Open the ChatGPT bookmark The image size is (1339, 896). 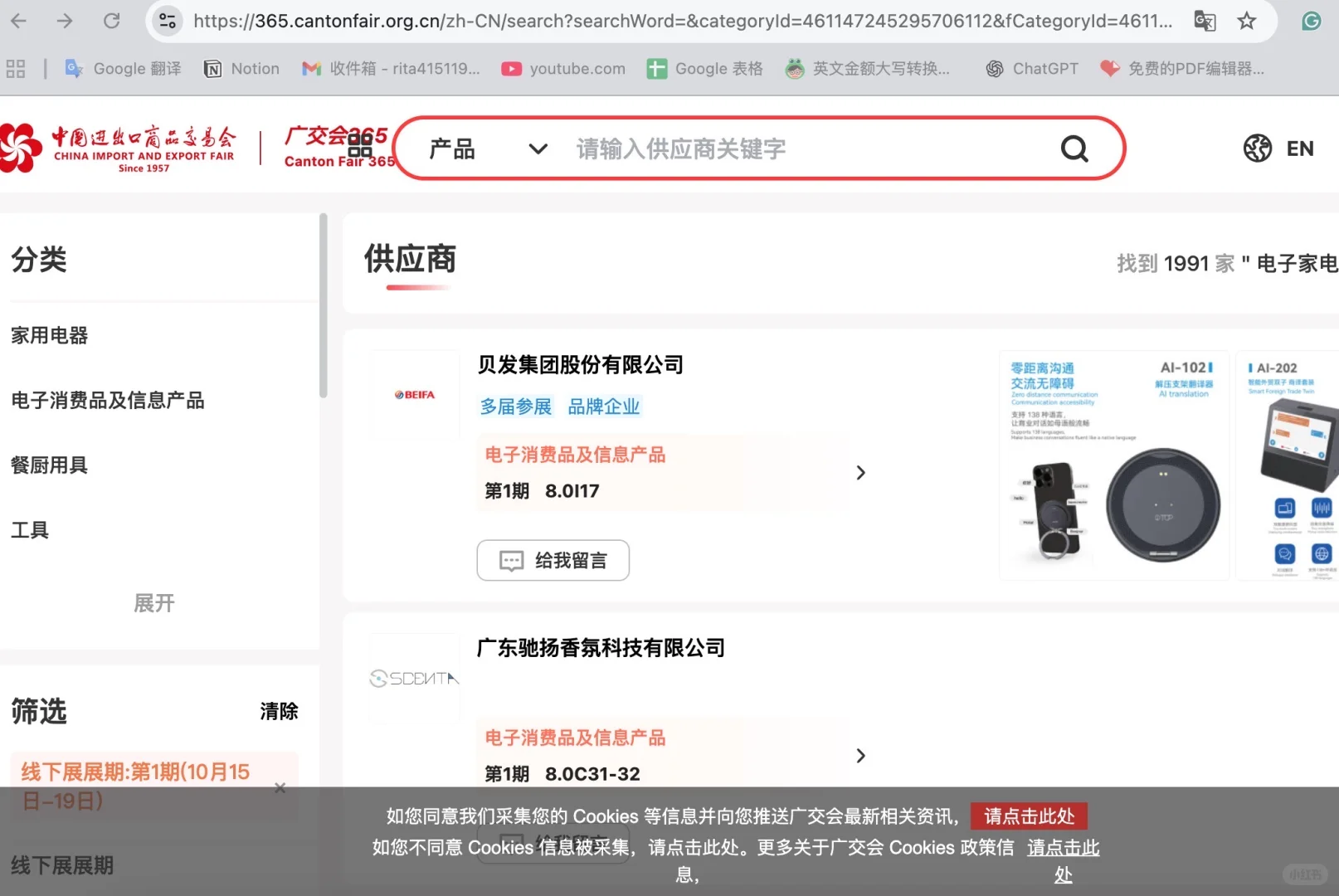click(x=1032, y=69)
